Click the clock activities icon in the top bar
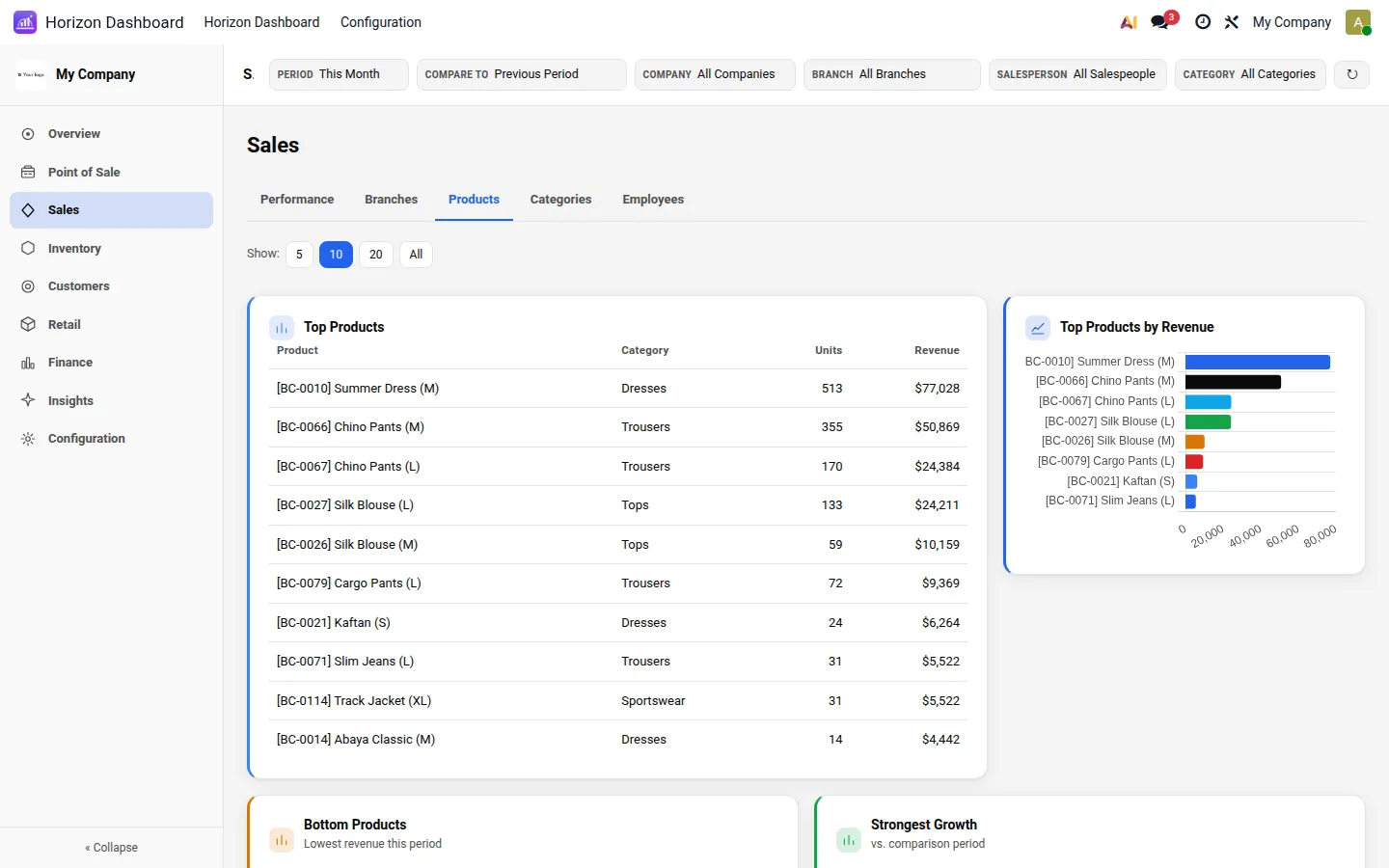1389x868 pixels. point(1203,22)
